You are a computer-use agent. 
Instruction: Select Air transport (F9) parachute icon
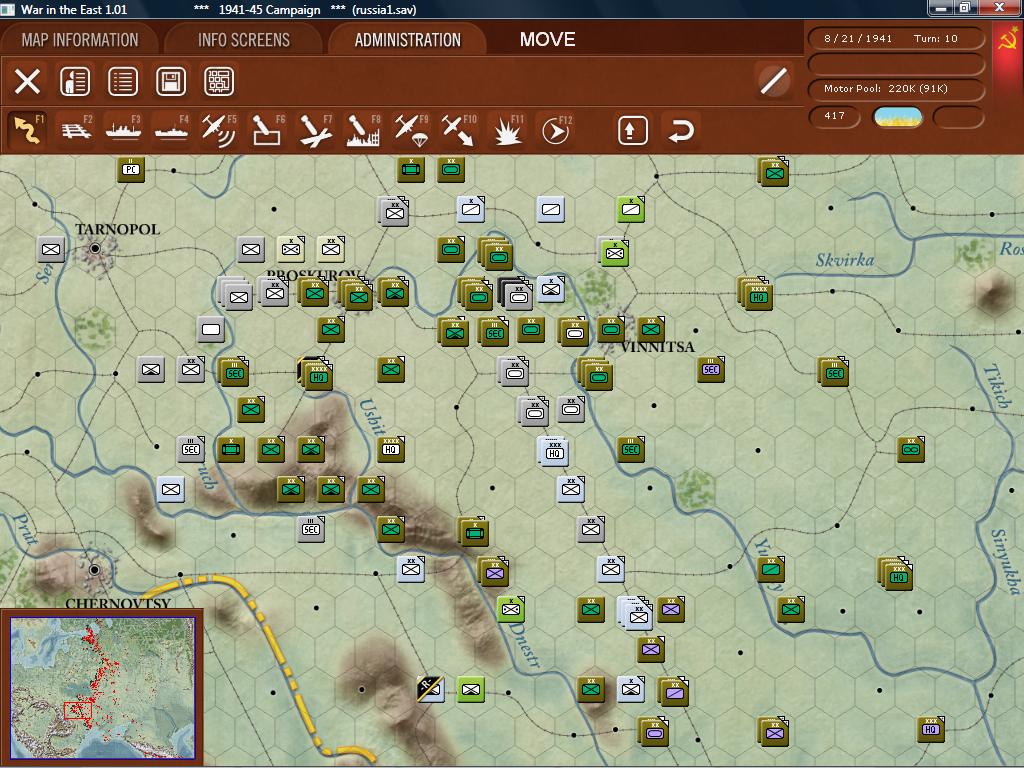coord(411,129)
